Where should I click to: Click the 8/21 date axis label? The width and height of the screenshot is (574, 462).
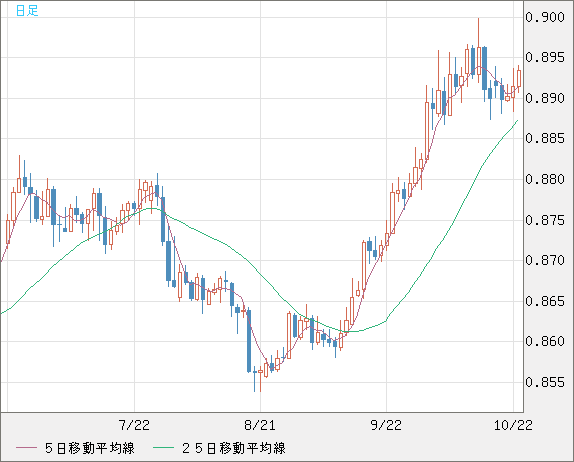(260, 425)
